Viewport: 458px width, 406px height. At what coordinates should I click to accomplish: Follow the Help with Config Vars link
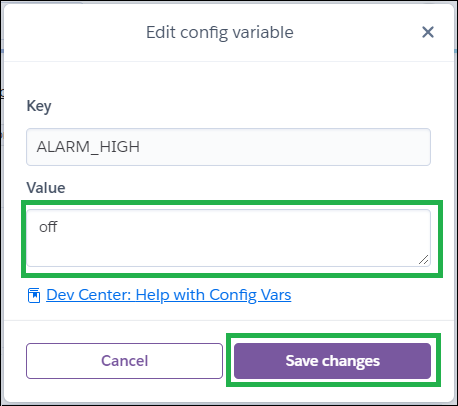click(169, 295)
